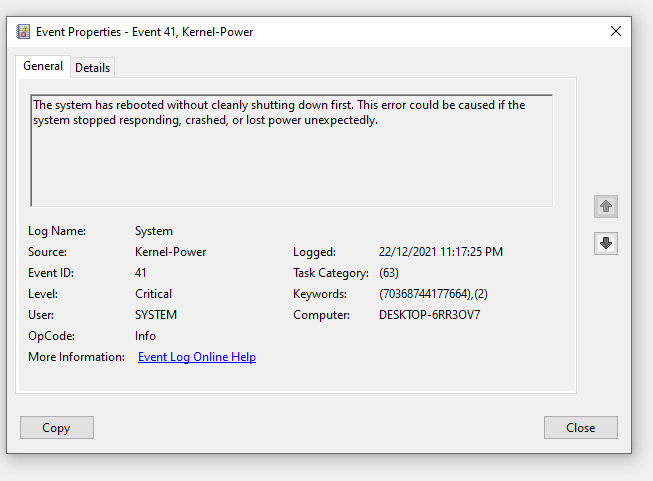This screenshot has width=653, height=481.
Task: Click the Event Properties title bar icon
Action: click(23, 32)
